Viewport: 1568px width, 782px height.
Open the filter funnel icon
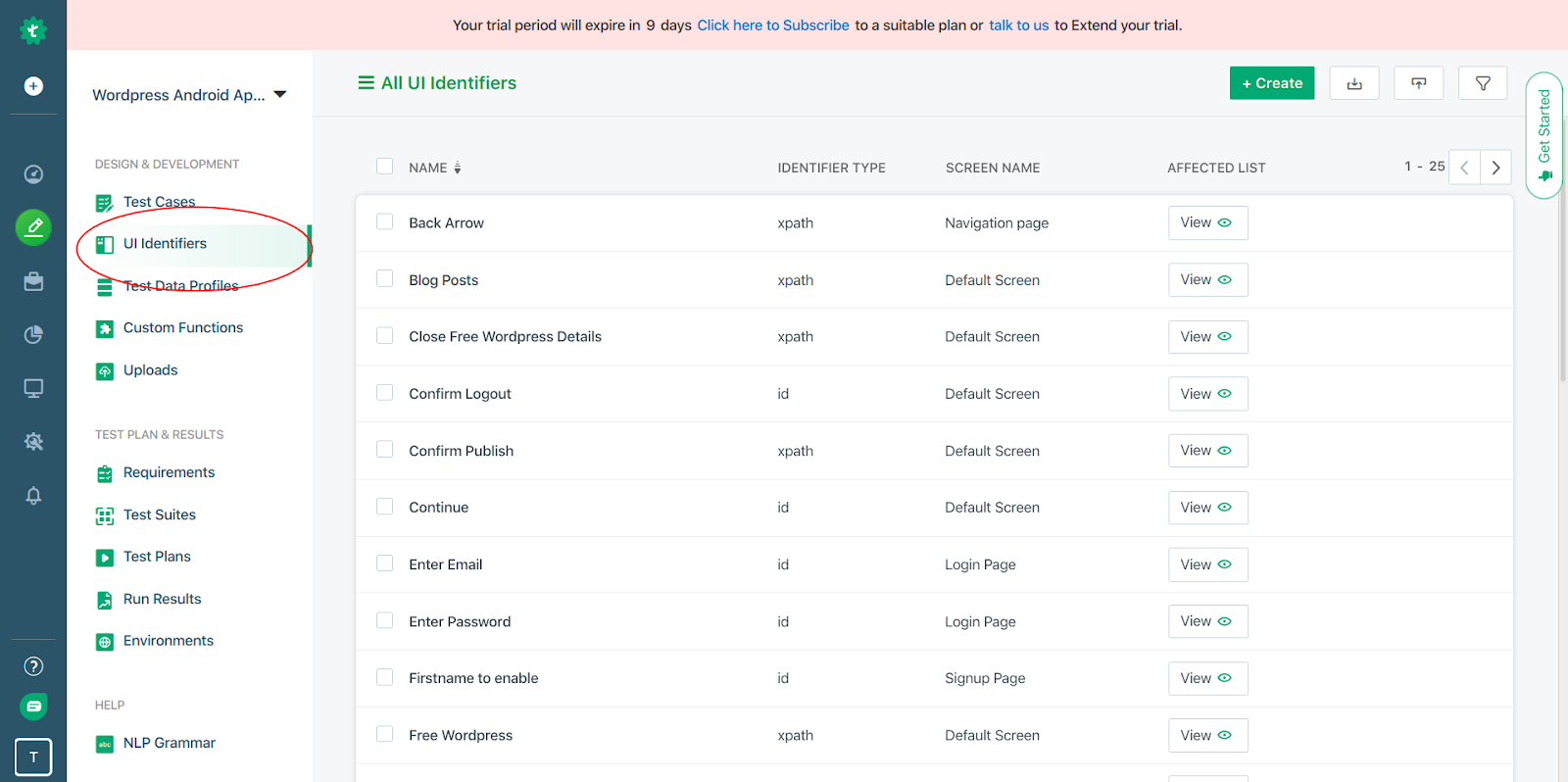coord(1483,83)
